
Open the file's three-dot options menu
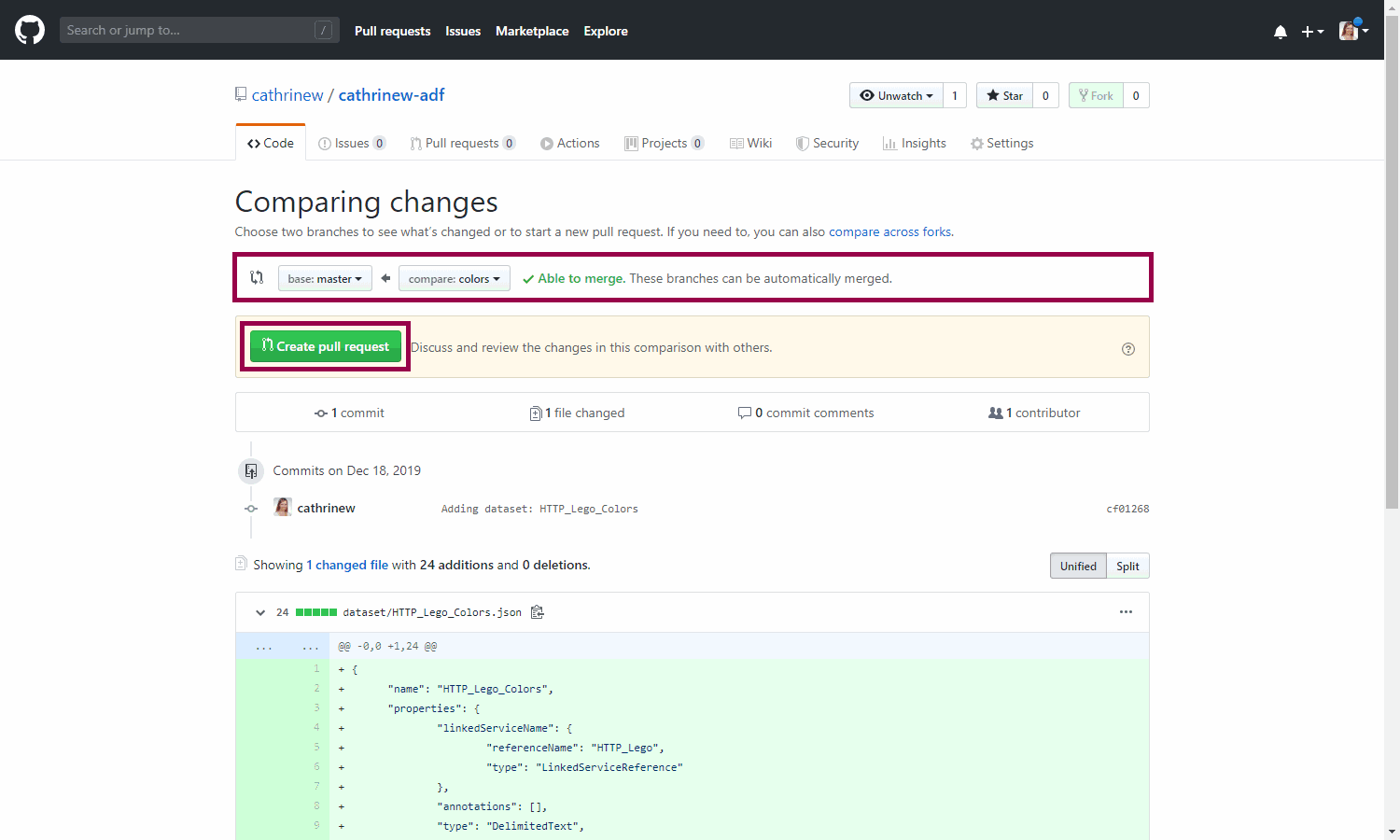[x=1126, y=612]
